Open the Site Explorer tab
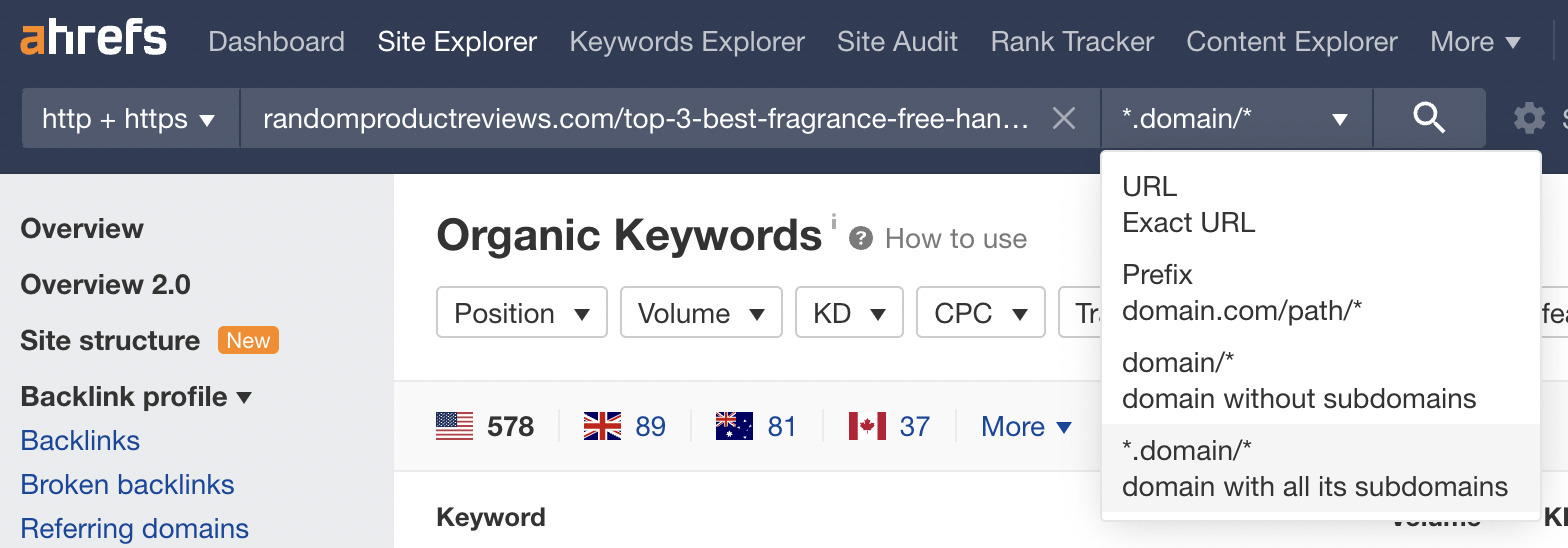Viewport: 1568px width, 548px height. click(457, 42)
